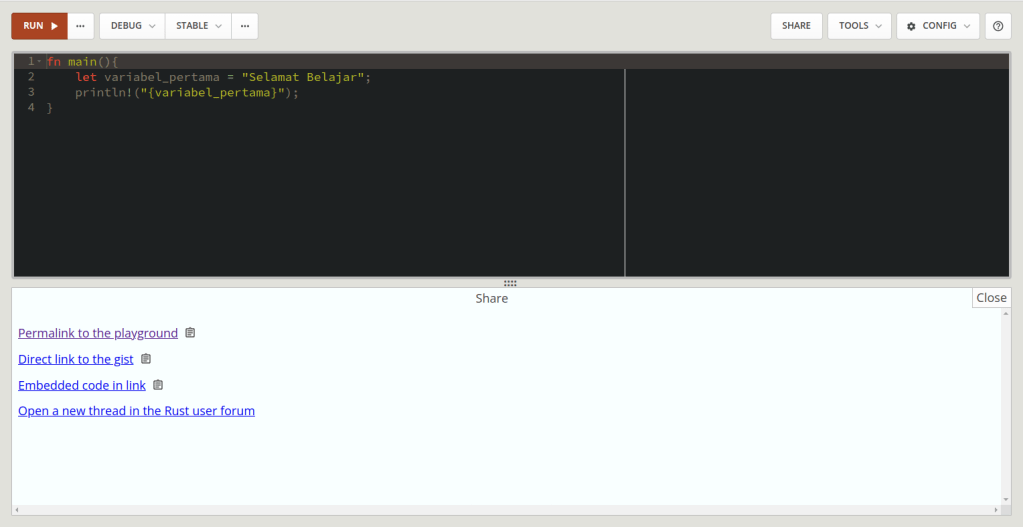Copy the playground permalink with clipboard icon
The height and width of the screenshot is (527, 1023).
[x=191, y=333]
